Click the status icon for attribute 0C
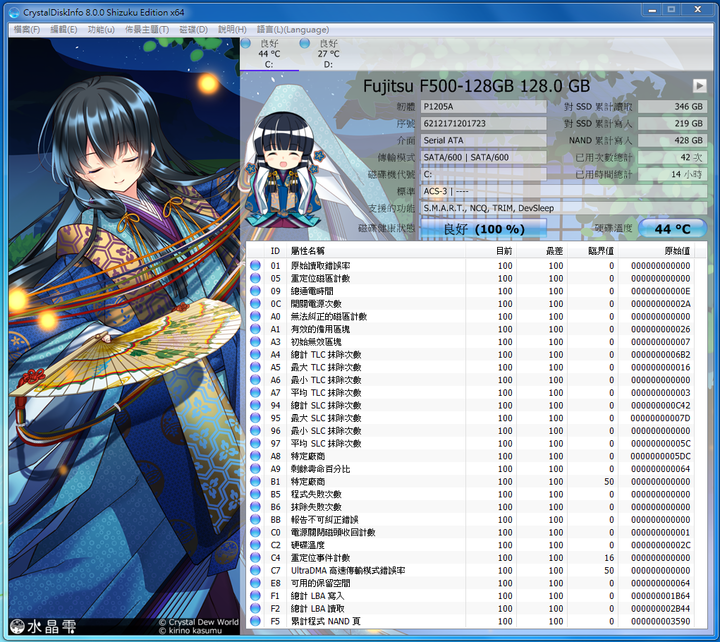Viewport: 720px width, 642px height. (x=255, y=304)
